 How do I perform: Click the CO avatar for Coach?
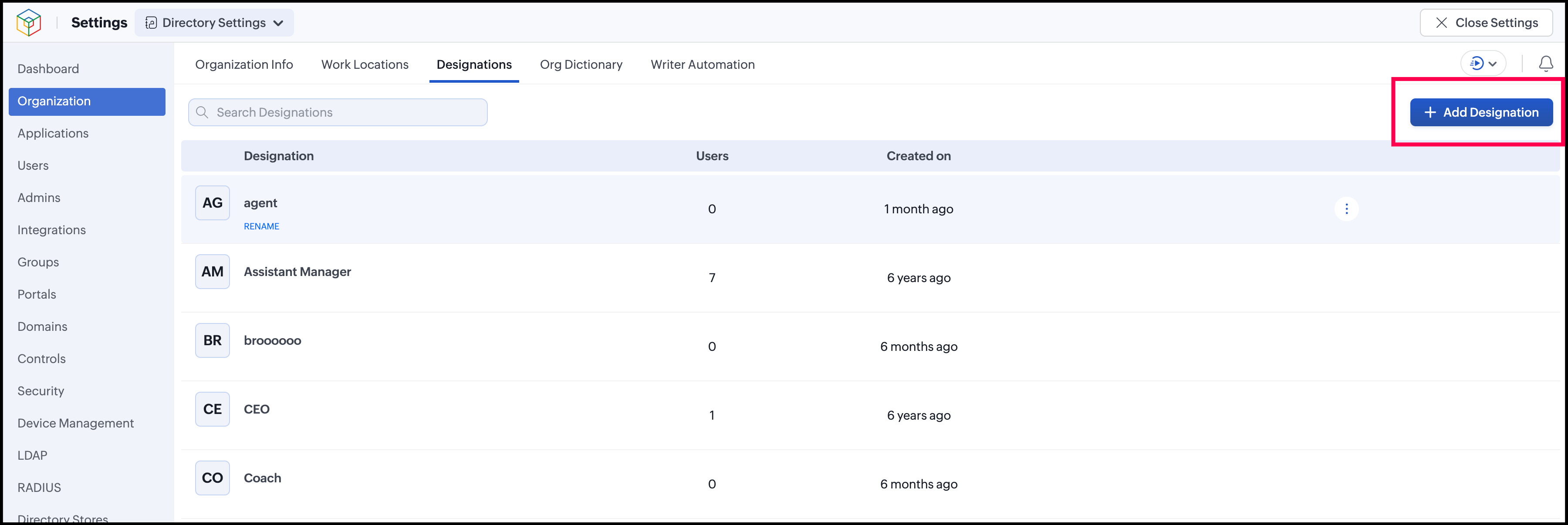coord(213,478)
